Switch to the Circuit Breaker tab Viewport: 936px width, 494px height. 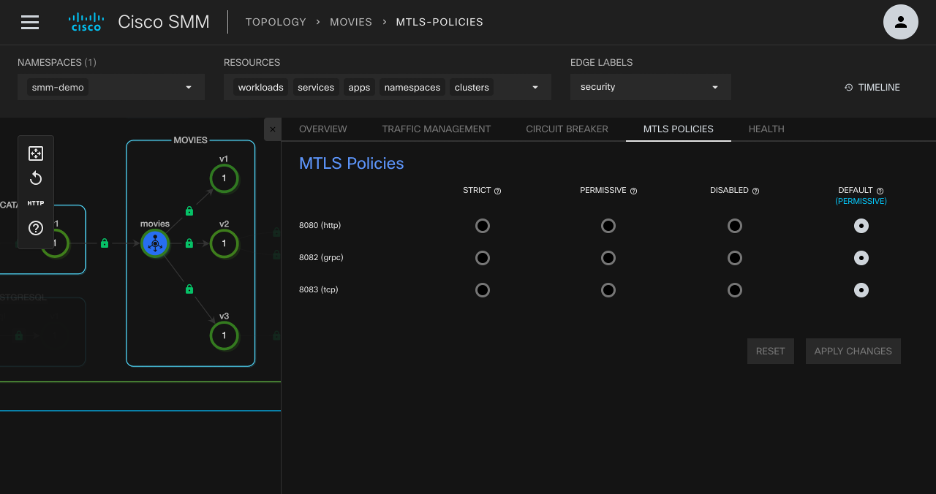(x=566, y=129)
